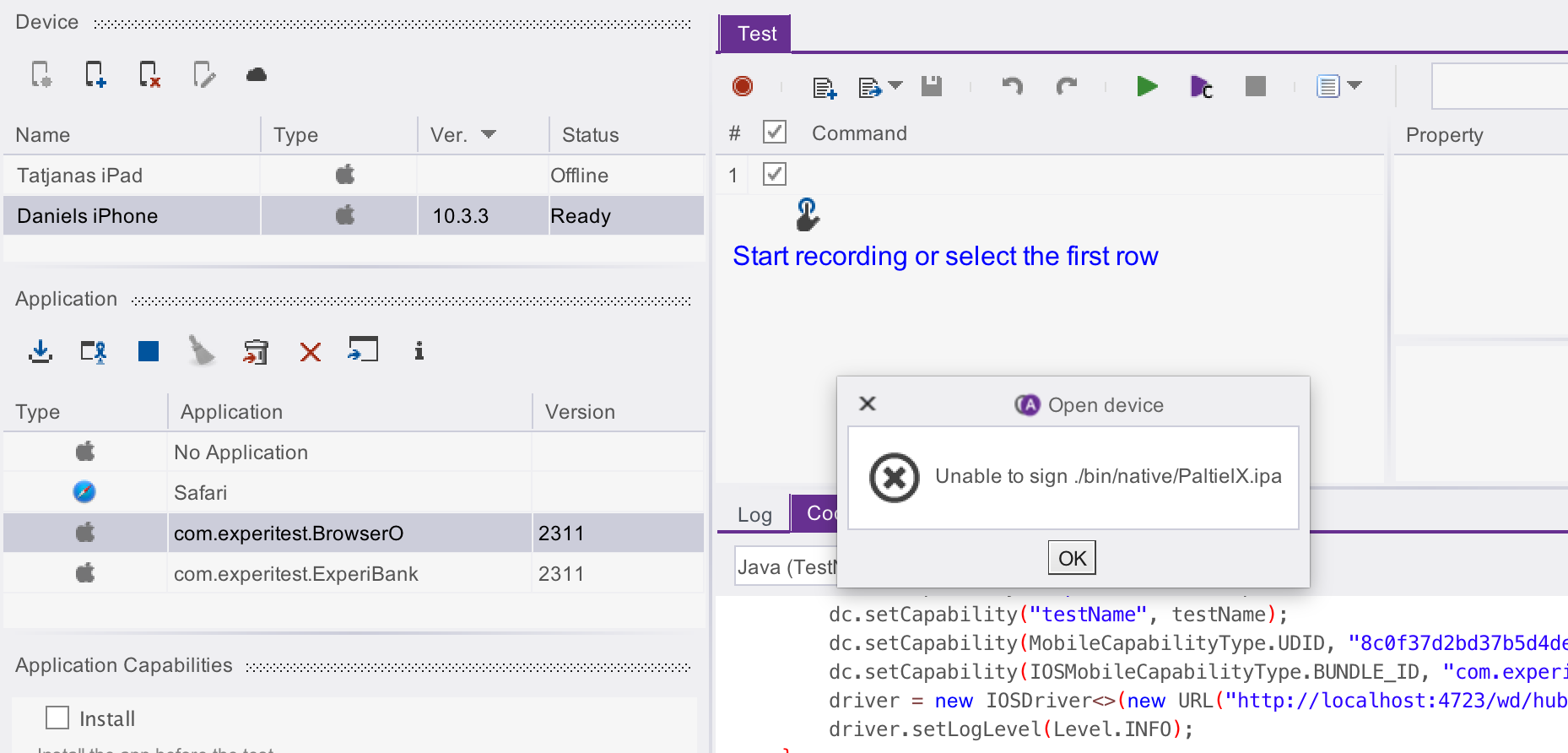Image resolution: width=1568 pixels, height=753 pixels.
Task: Click the red X delete application icon
Action: (311, 352)
